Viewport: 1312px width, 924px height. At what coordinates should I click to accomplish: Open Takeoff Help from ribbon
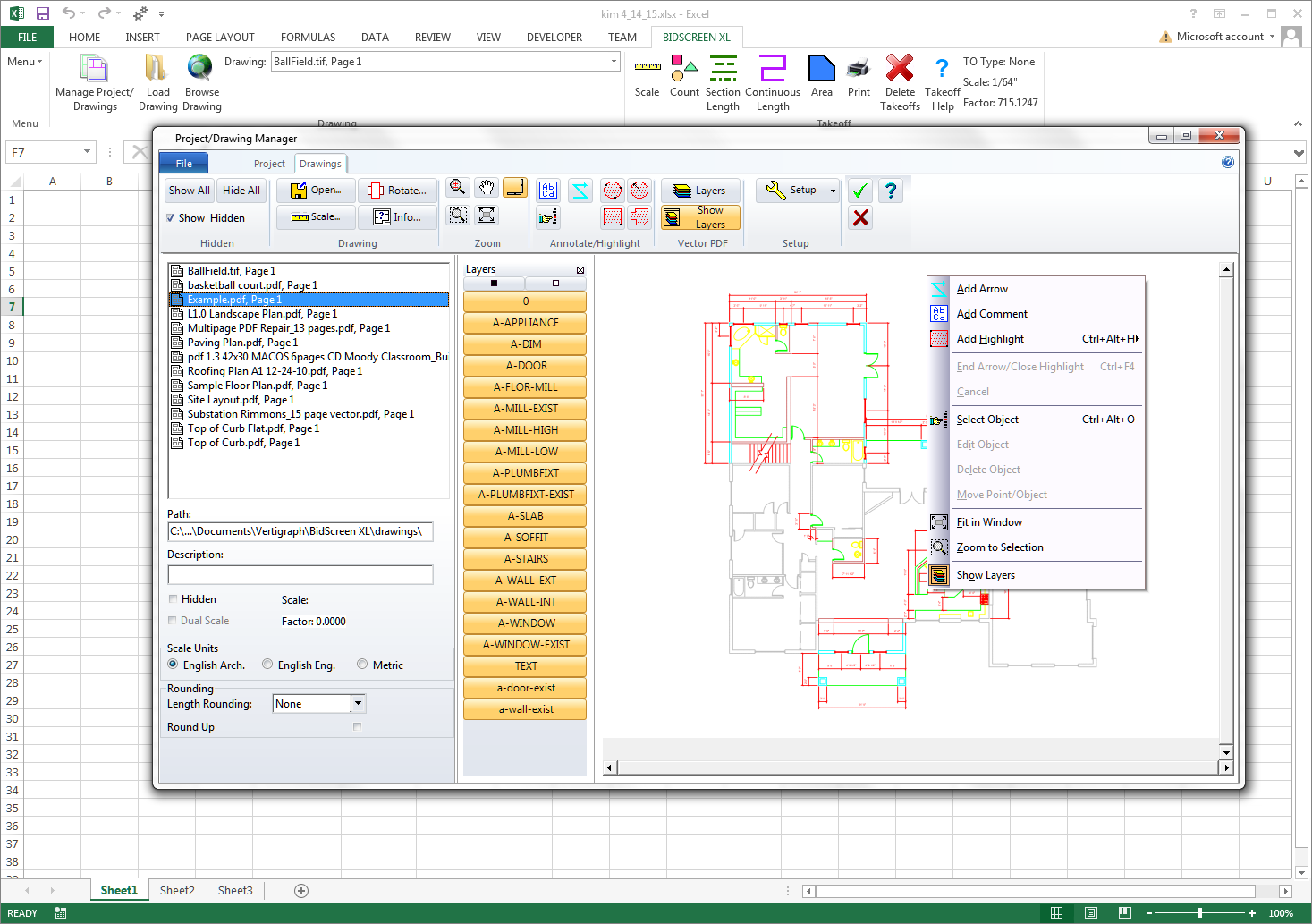pyautogui.click(x=943, y=83)
